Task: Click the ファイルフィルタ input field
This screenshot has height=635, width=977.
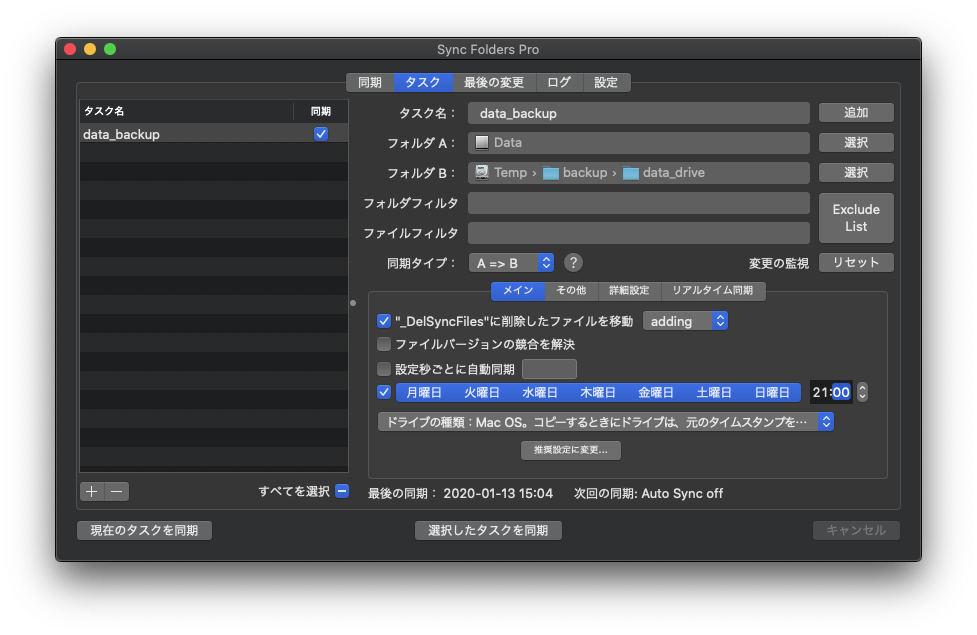Action: click(x=639, y=233)
